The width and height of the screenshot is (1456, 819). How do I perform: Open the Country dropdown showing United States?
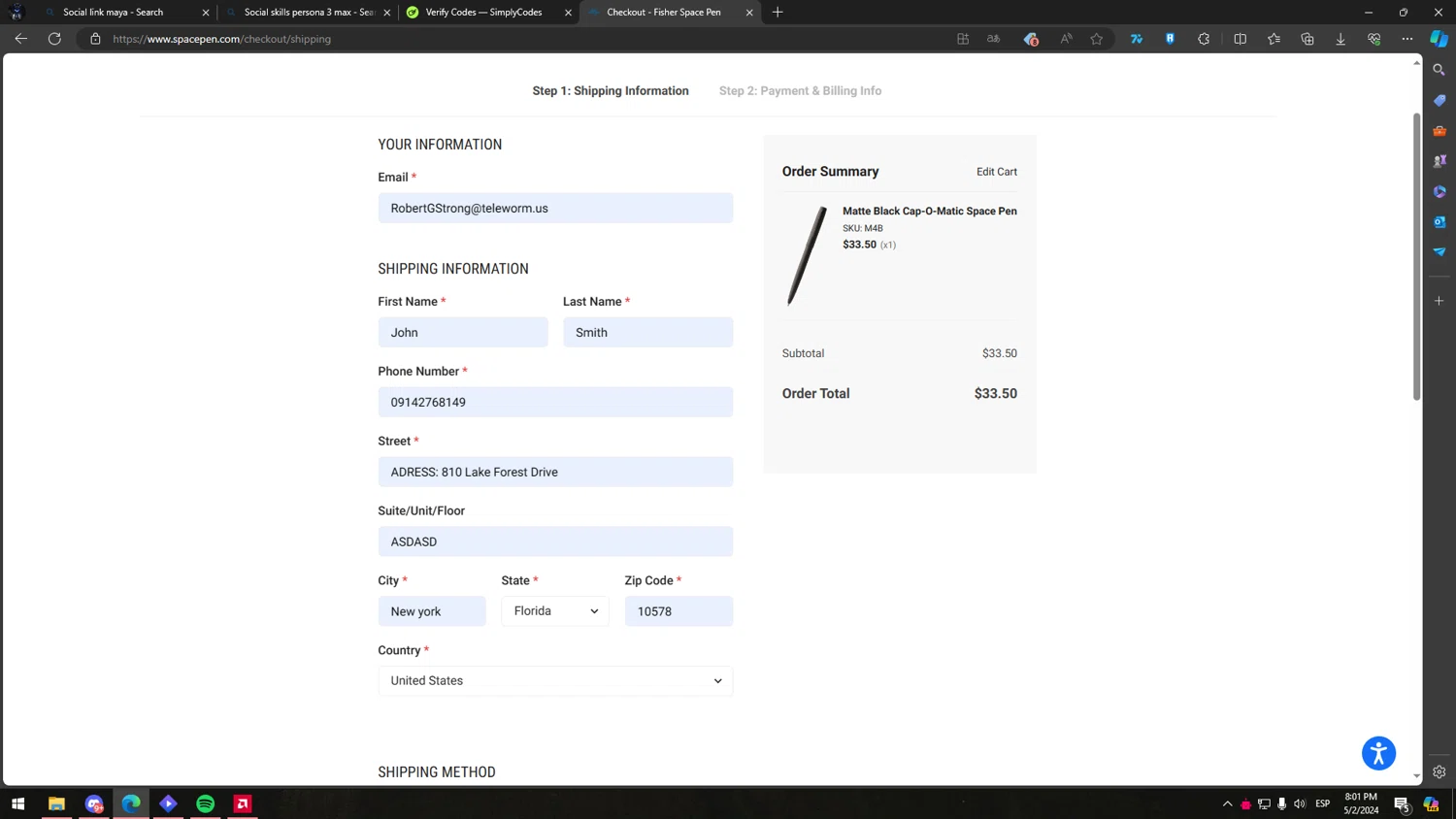(555, 681)
